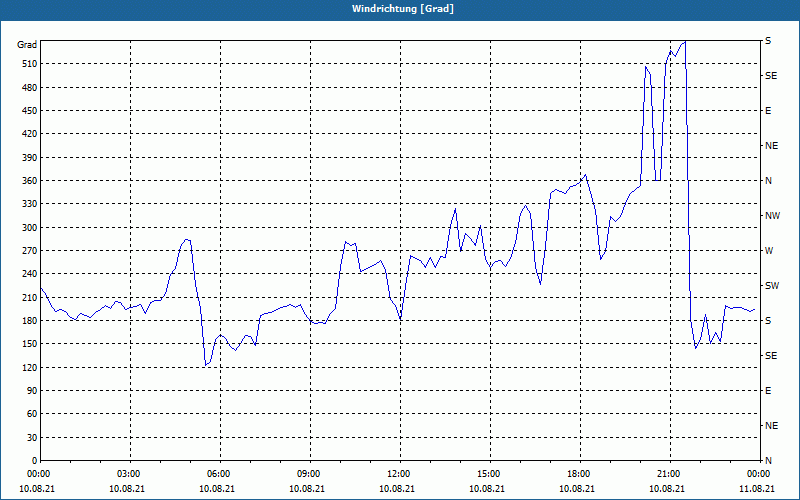Image resolution: width=800 pixels, height=500 pixels.
Task: Select the 300 degree axis label
Action: pos(30,227)
